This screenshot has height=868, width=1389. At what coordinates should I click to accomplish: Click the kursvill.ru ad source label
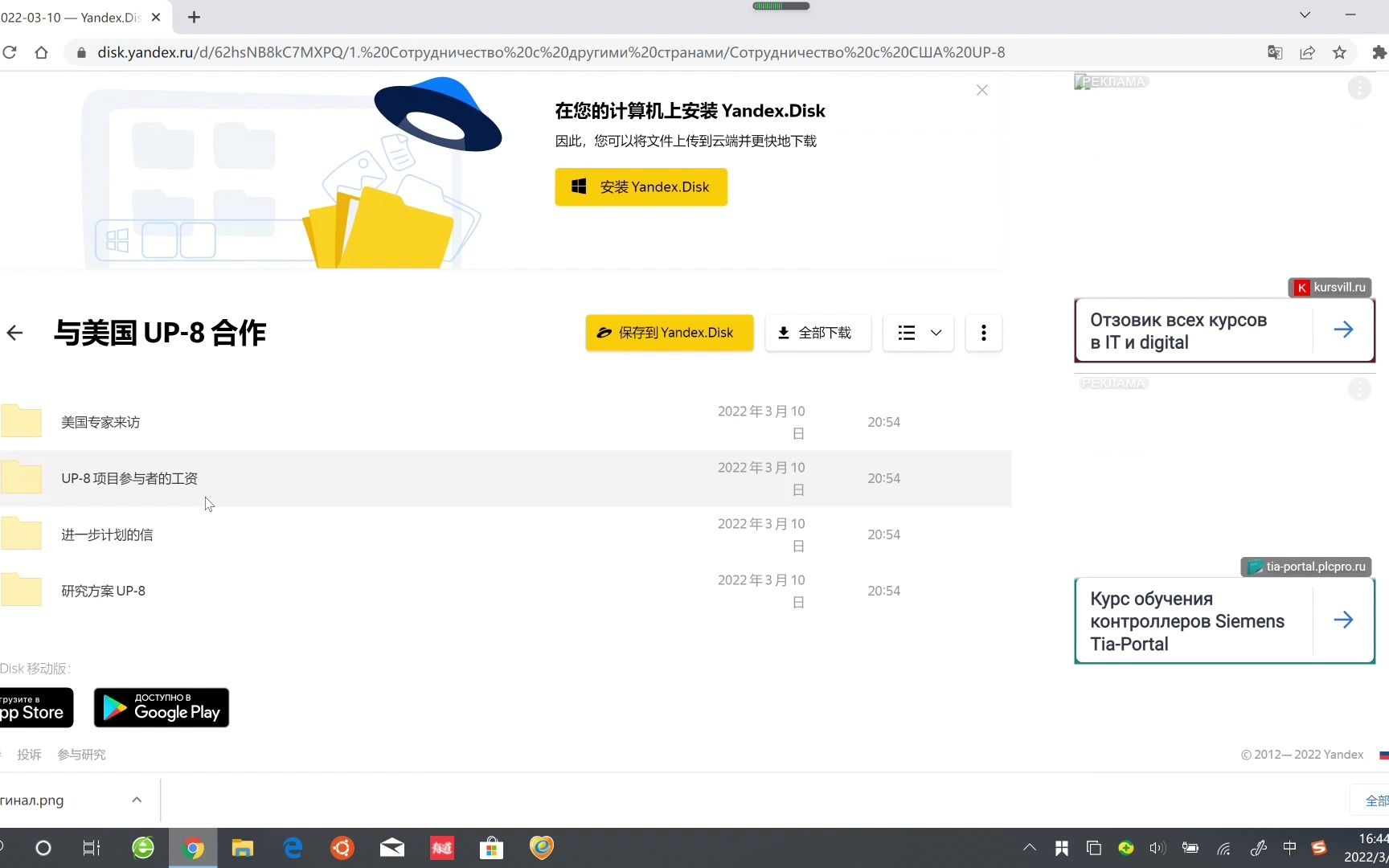click(1330, 287)
